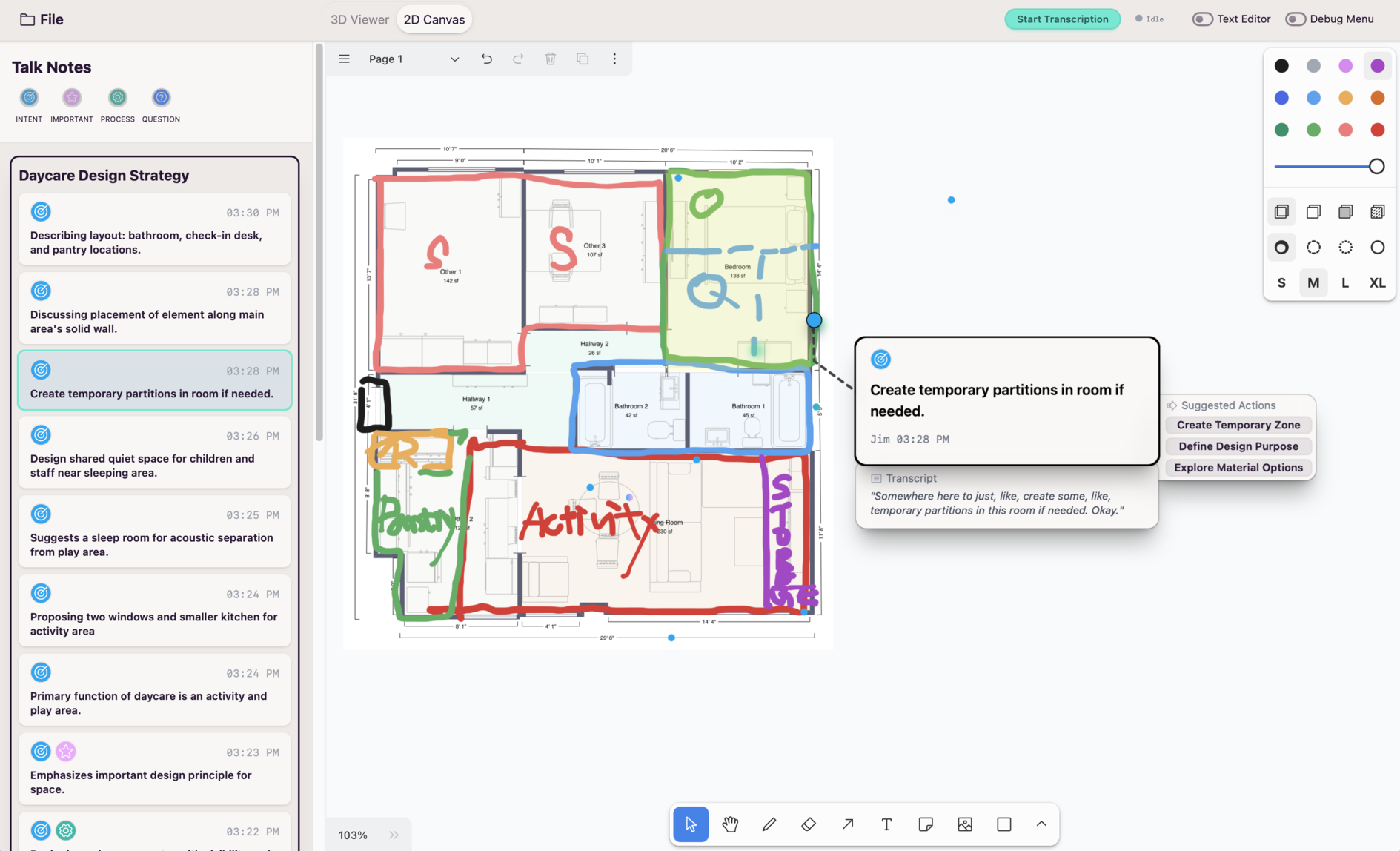Filter notes by QUESTION icon
The width and height of the screenshot is (1400, 851).
161,98
